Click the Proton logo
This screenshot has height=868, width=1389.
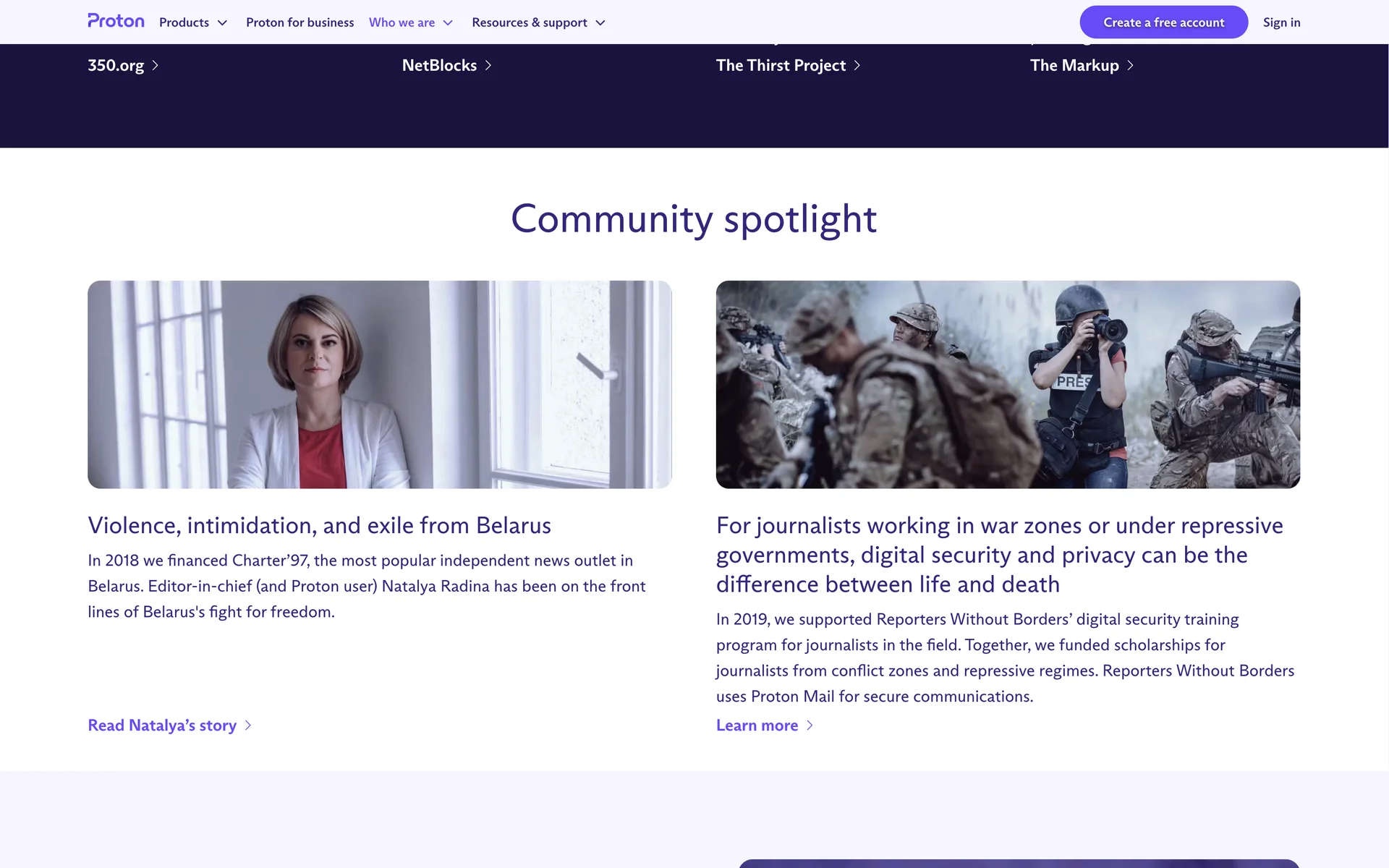(x=116, y=21)
